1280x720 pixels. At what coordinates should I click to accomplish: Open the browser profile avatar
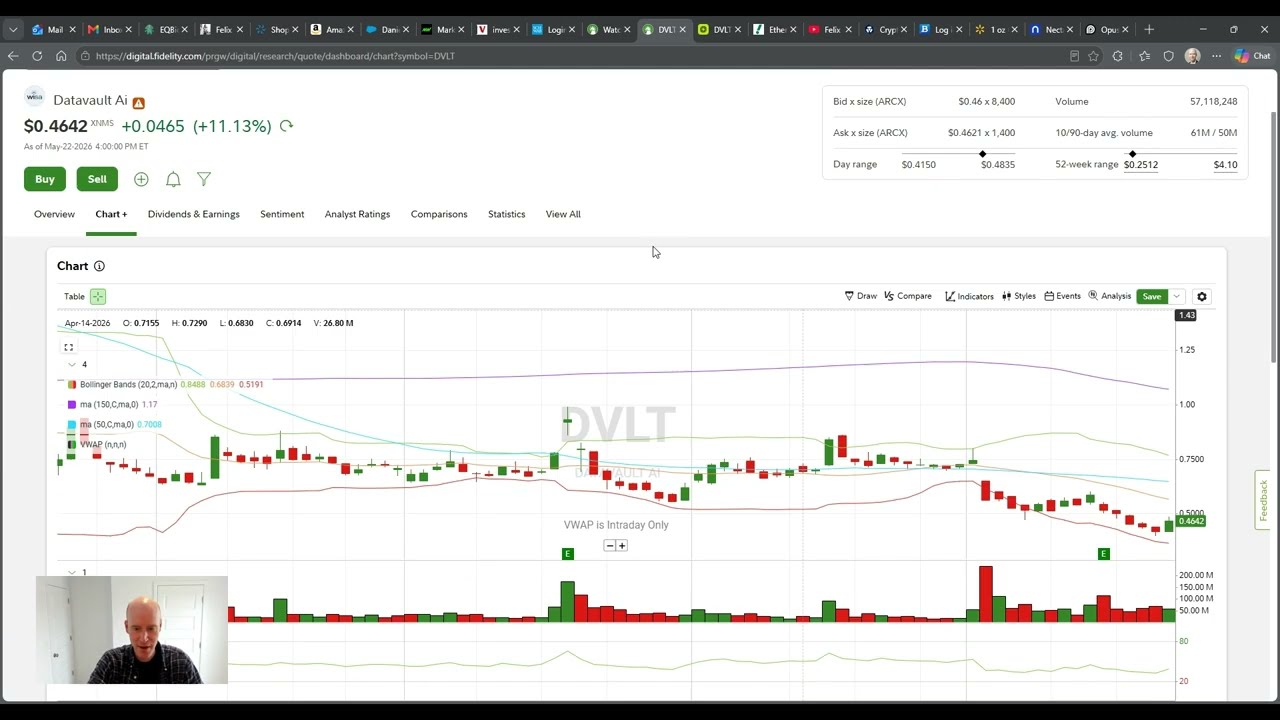pyautogui.click(x=1192, y=56)
